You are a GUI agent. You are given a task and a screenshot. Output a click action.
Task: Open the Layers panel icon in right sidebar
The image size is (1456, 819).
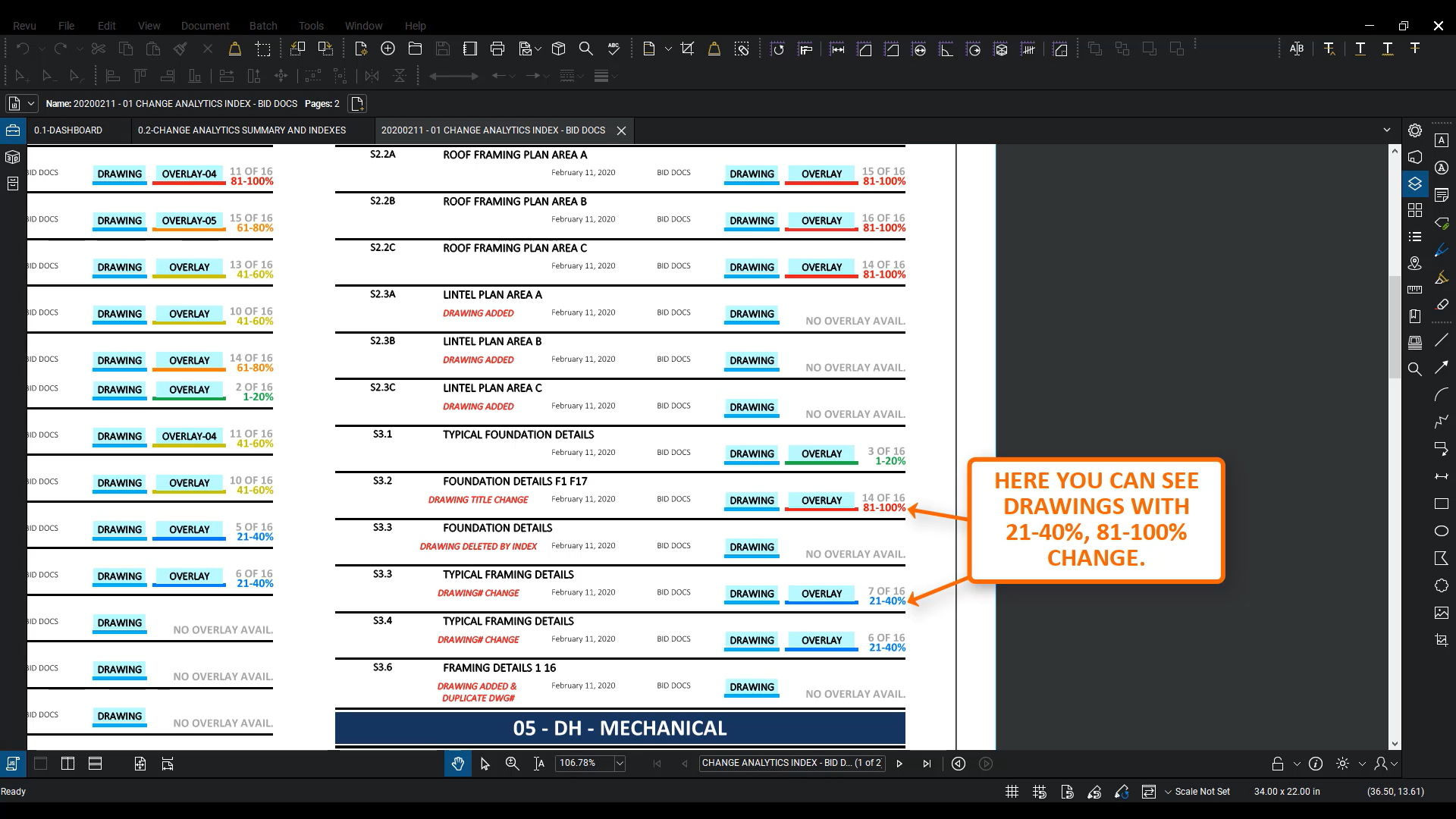click(x=1415, y=184)
